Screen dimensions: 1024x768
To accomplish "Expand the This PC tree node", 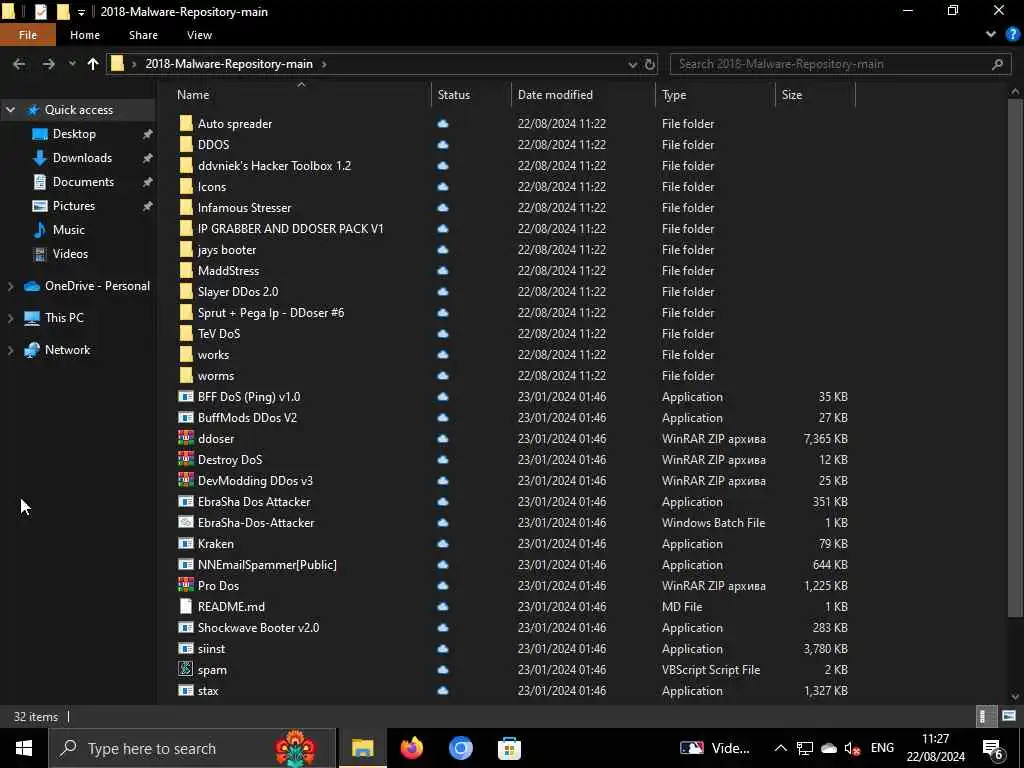I will (x=10, y=318).
